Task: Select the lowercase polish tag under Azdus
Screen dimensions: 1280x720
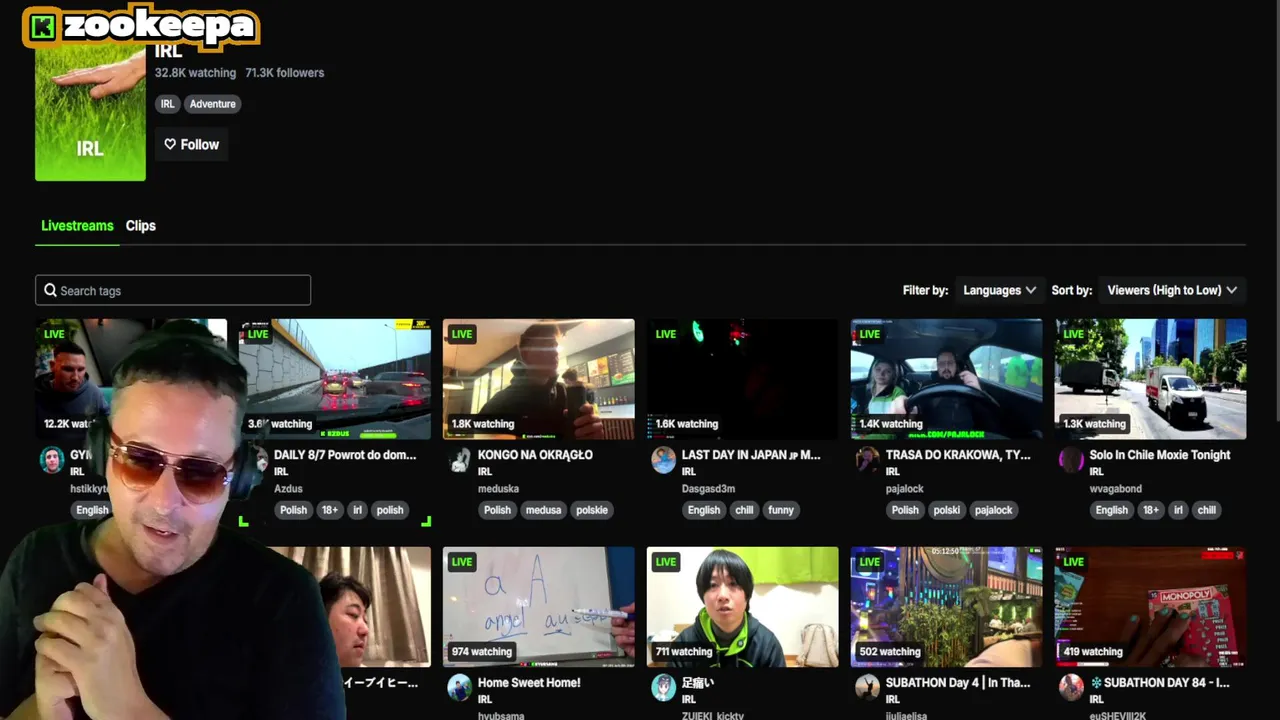Action: click(390, 510)
